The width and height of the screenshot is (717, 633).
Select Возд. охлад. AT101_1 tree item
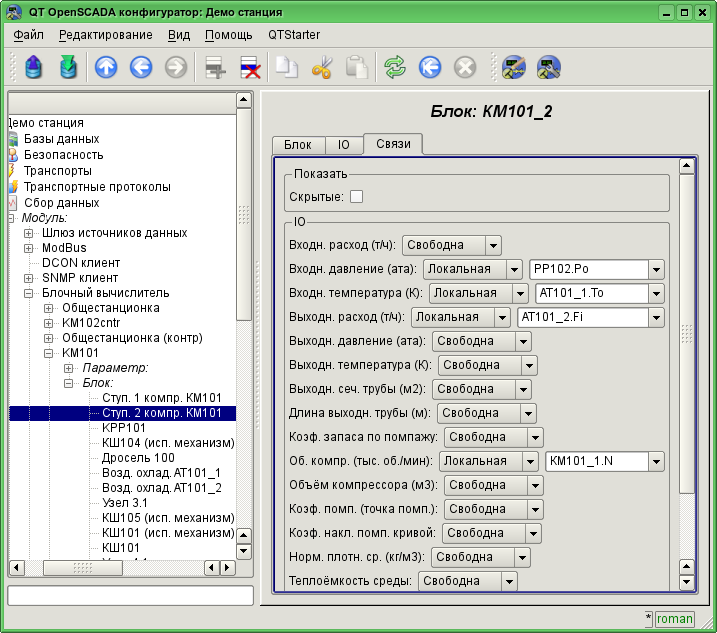pyautogui.click(x=161, y=473)
